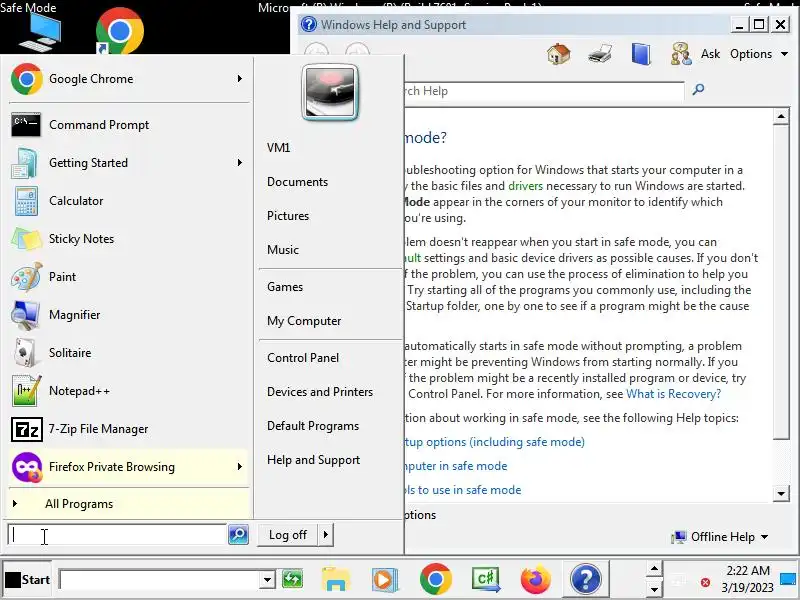Follow the green 'drivers' definition link
The height and width of the screenshot is (600, 800).
pos(526,186)
